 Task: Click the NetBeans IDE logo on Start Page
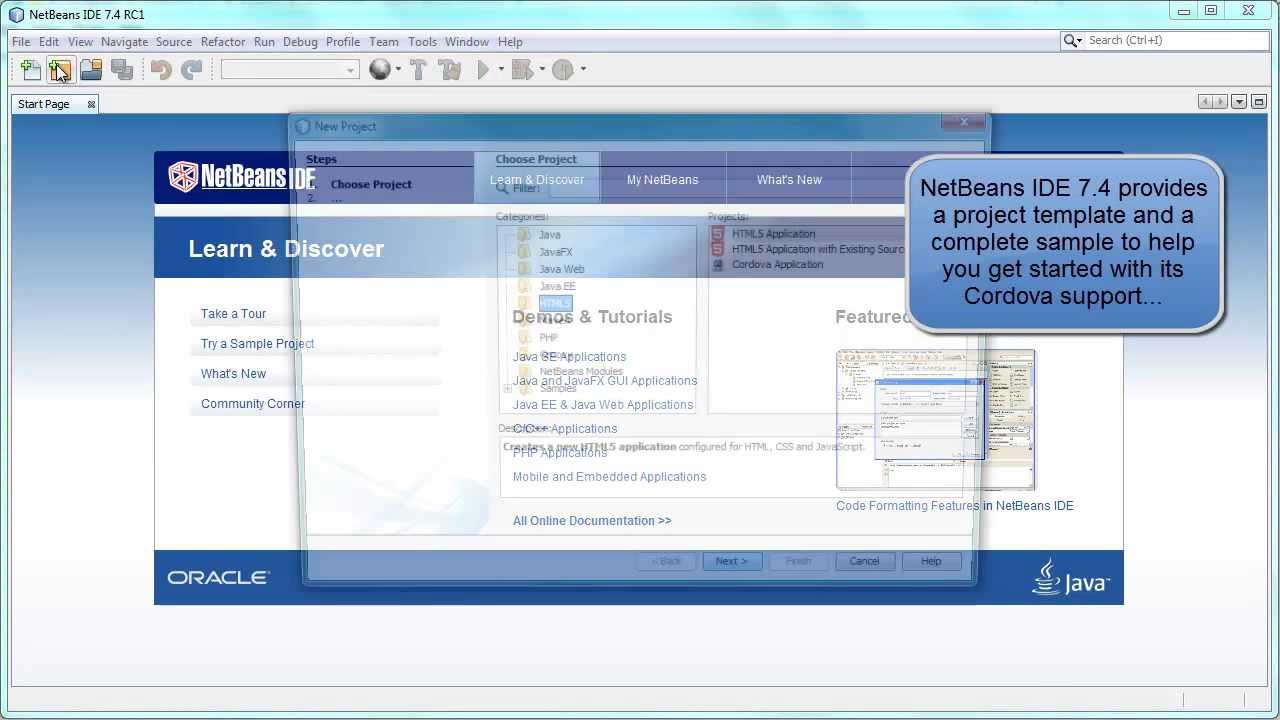pyautogui.click(x=242, y=177)
